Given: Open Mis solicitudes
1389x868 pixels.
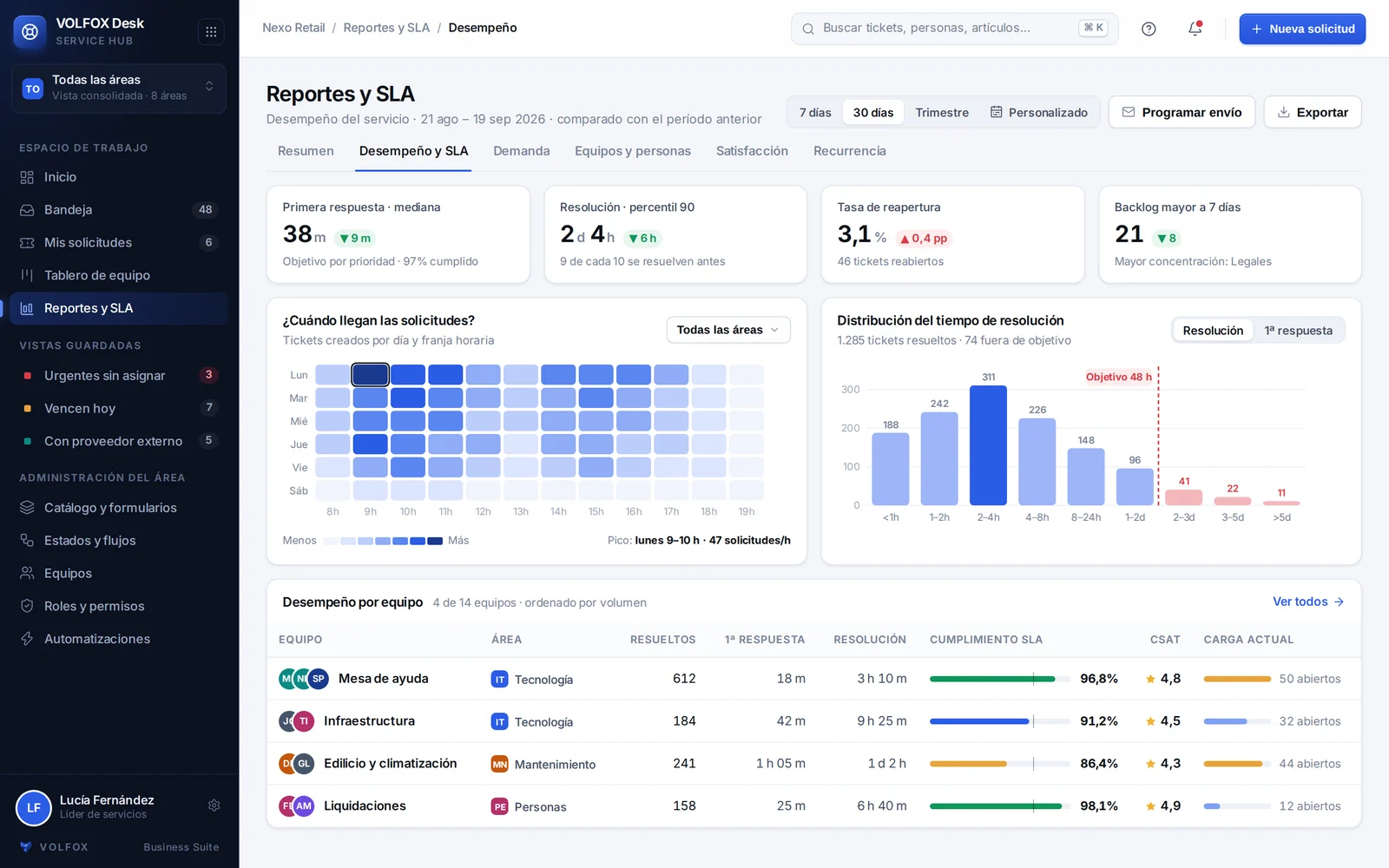Looking at the screenshot, I should 119,243.
